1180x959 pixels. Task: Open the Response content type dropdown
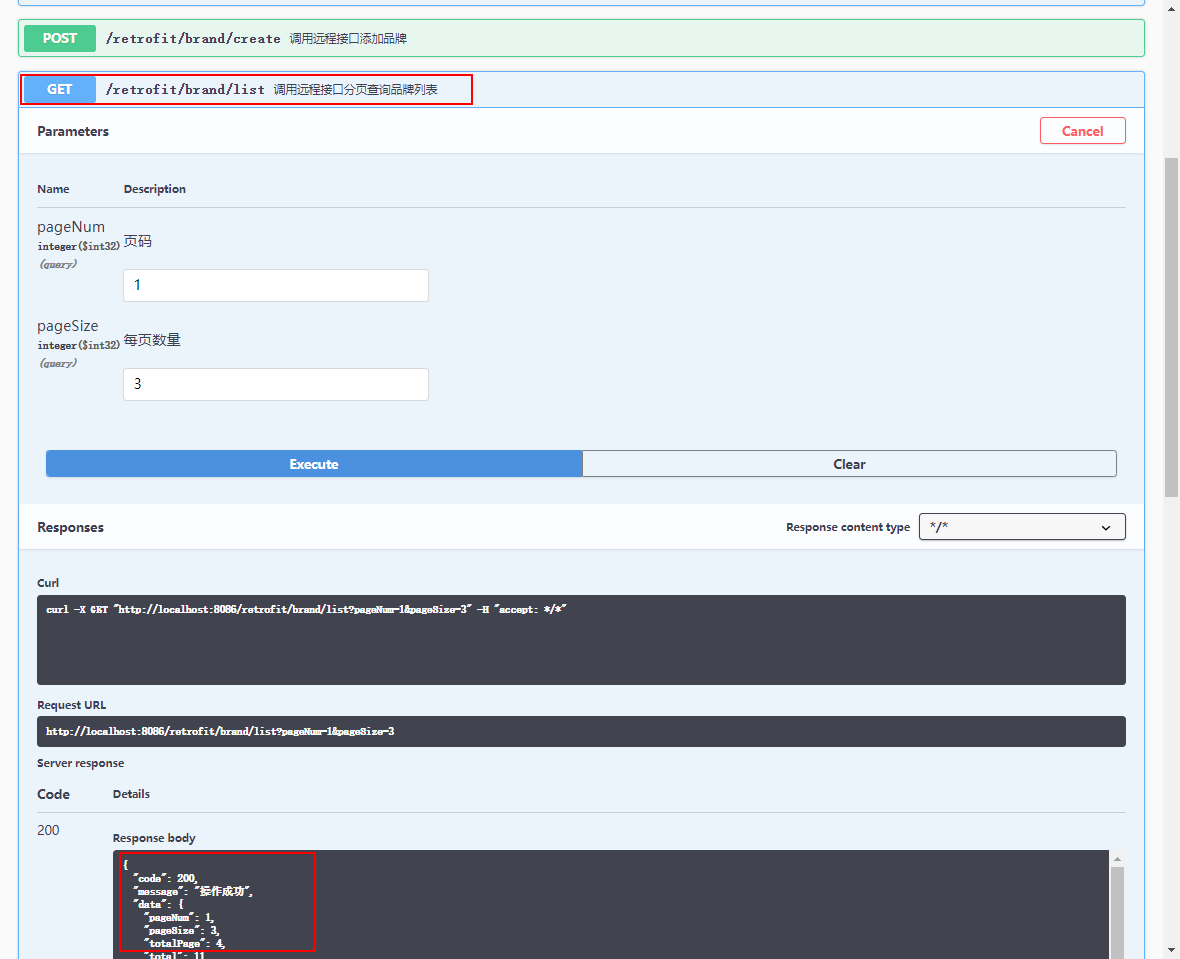tap(1022, 527)
